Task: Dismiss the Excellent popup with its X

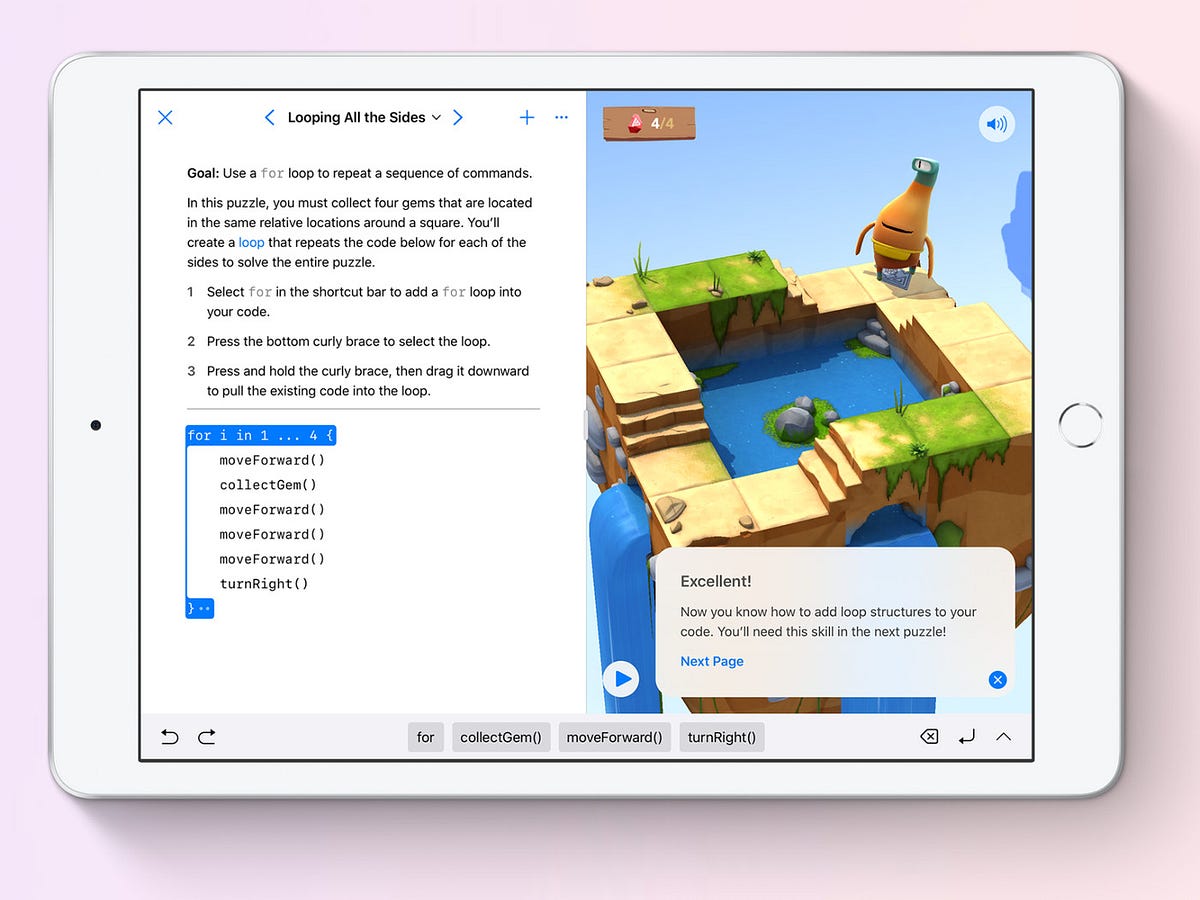Action: pos(997,680)
